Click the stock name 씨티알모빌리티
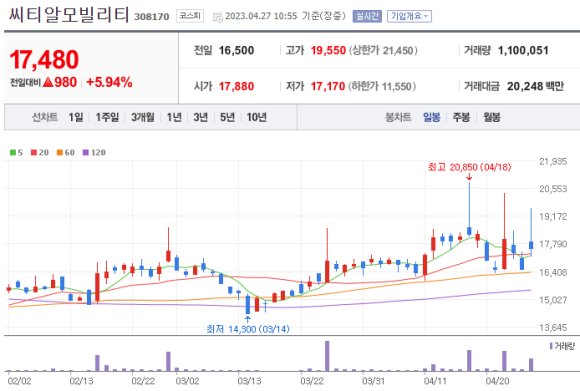 coord(69,14)
